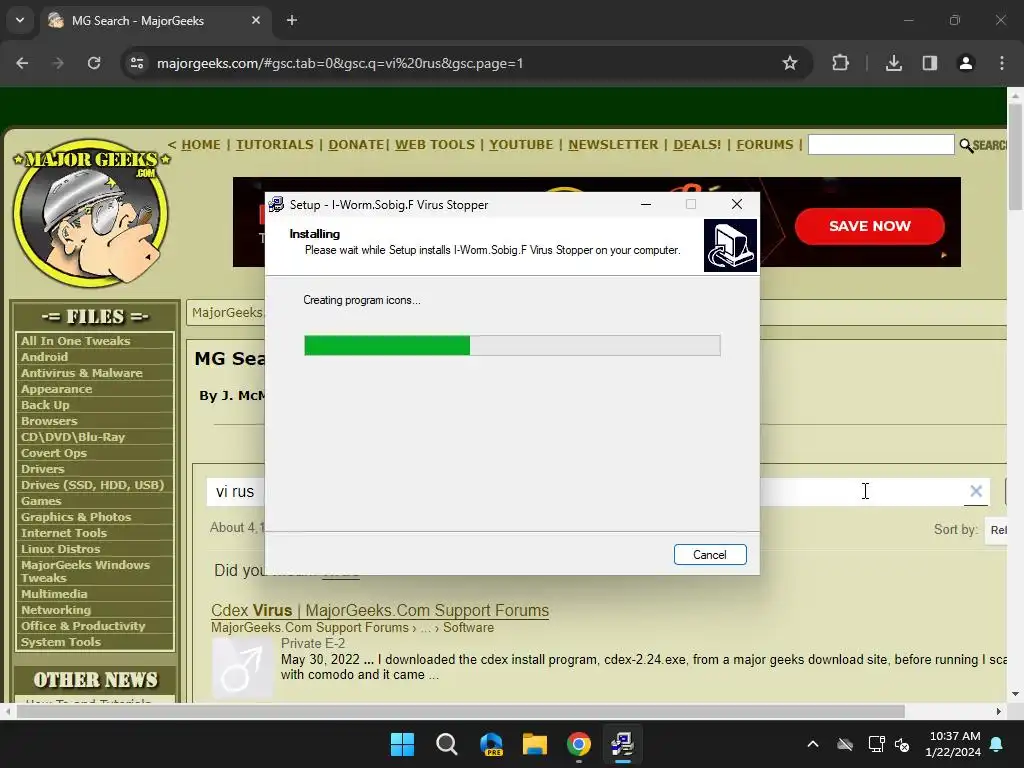Viewport: 1024px width, 768px height.
Task: Click the MajorGeeks logo
Action: [x=91, y=213]
